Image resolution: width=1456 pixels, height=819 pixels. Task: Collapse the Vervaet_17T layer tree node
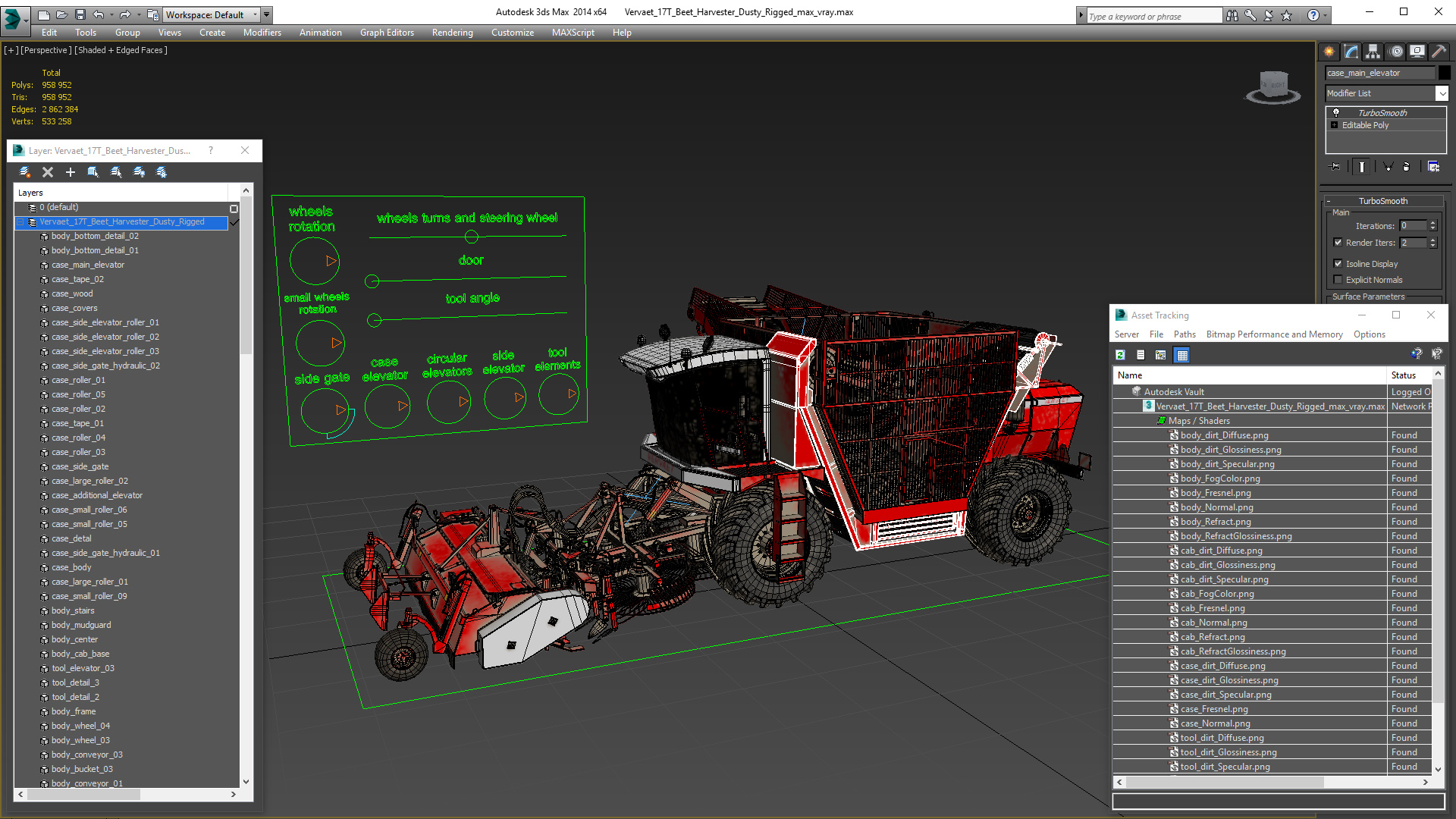tap(20, 222)
